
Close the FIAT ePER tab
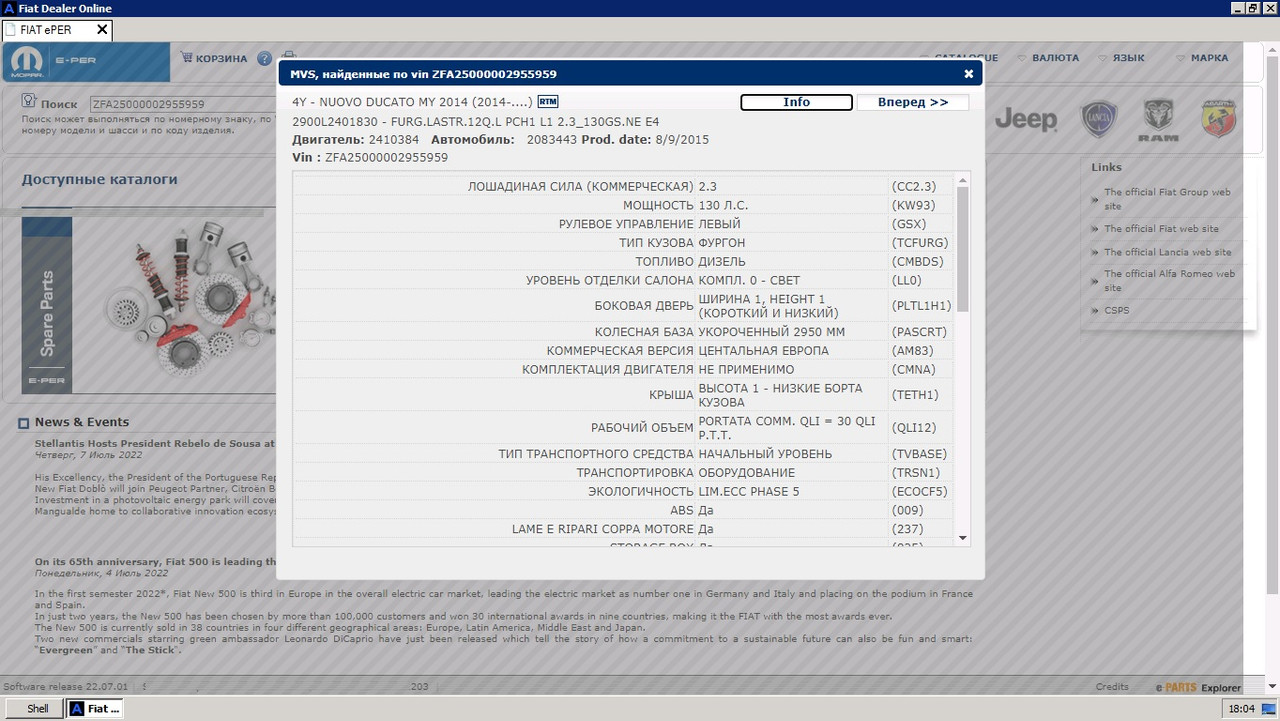pos(102,30)
